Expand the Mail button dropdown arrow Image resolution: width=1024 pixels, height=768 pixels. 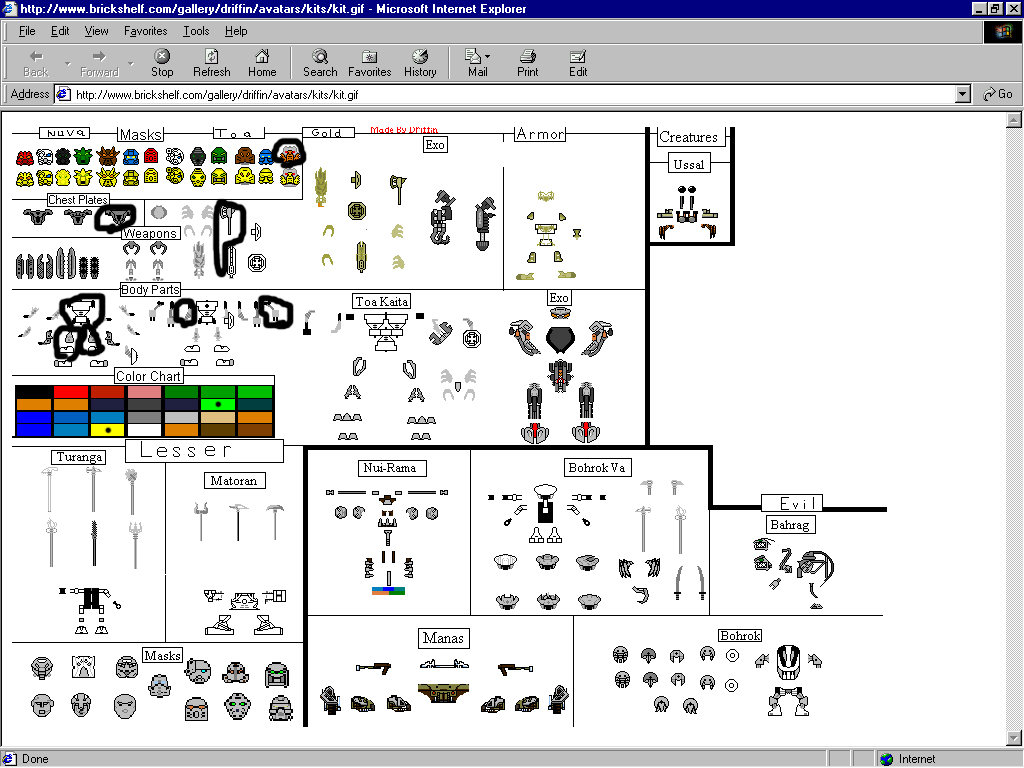[488, 57]
